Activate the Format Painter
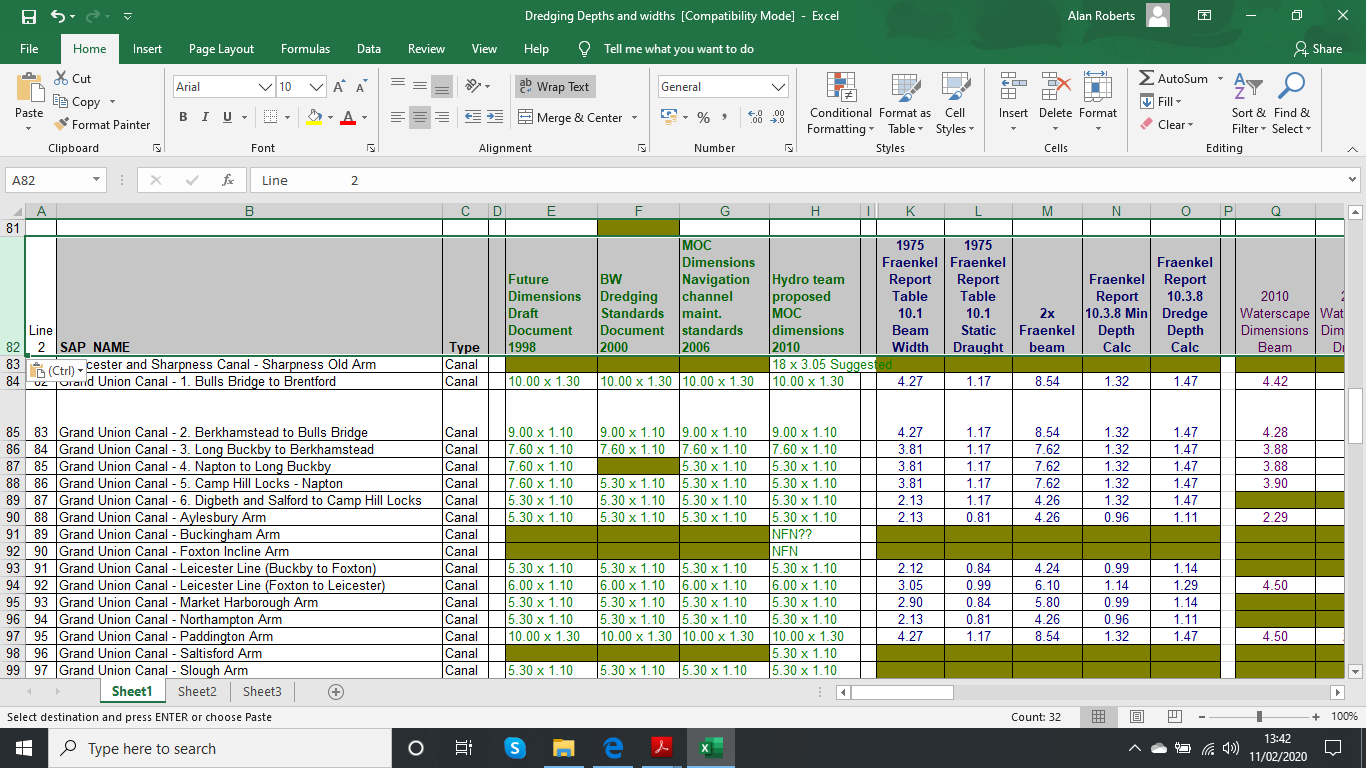1366x768 pixels. (102, 124)
